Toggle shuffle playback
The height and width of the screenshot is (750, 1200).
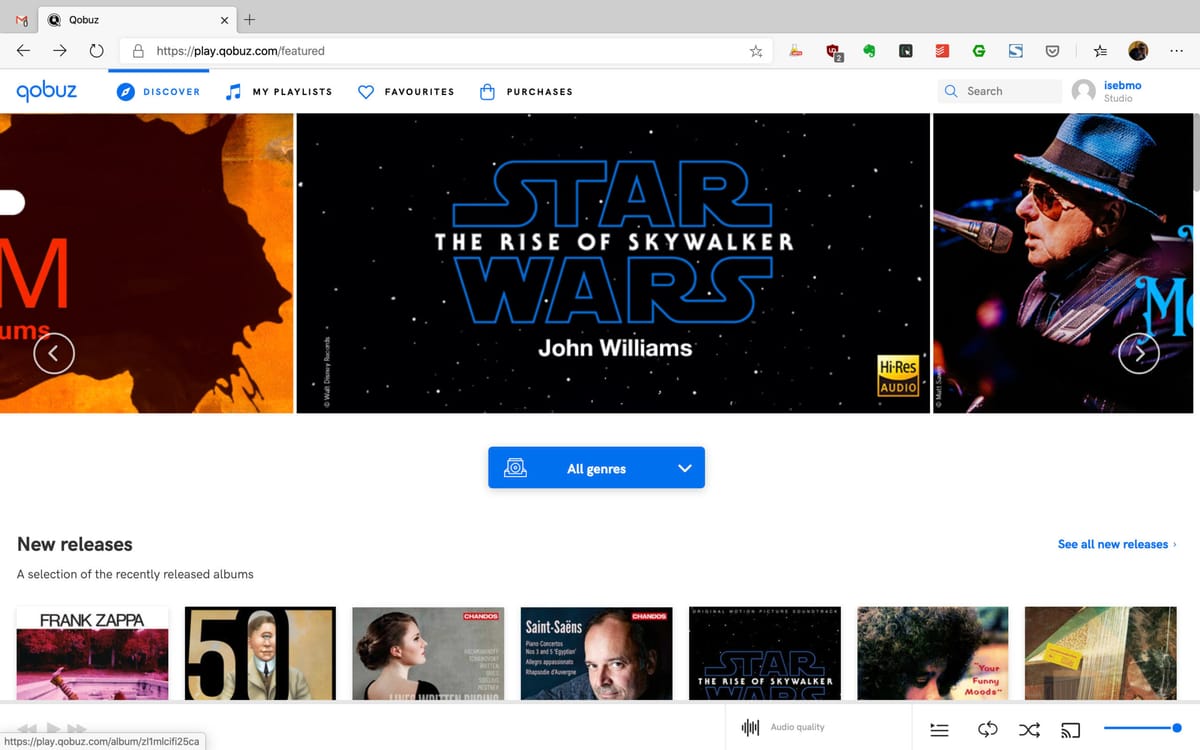(1029, 729)
